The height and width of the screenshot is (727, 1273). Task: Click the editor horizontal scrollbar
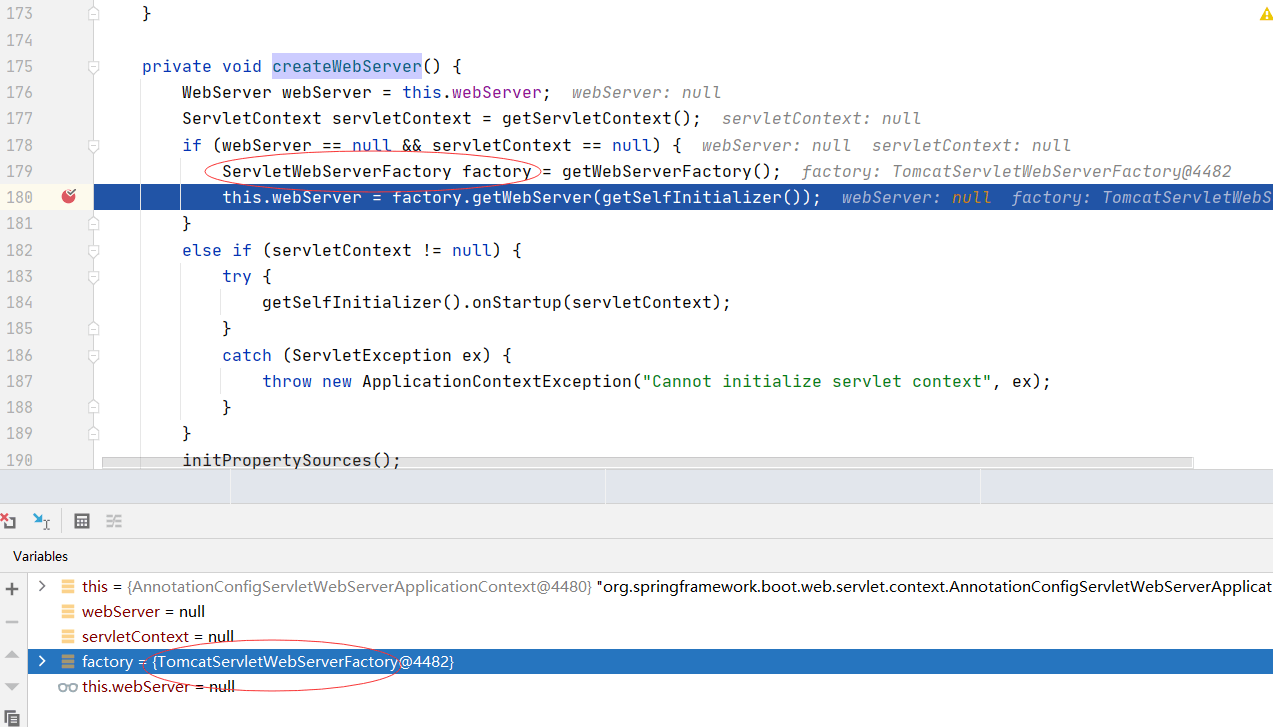point(646,462)
